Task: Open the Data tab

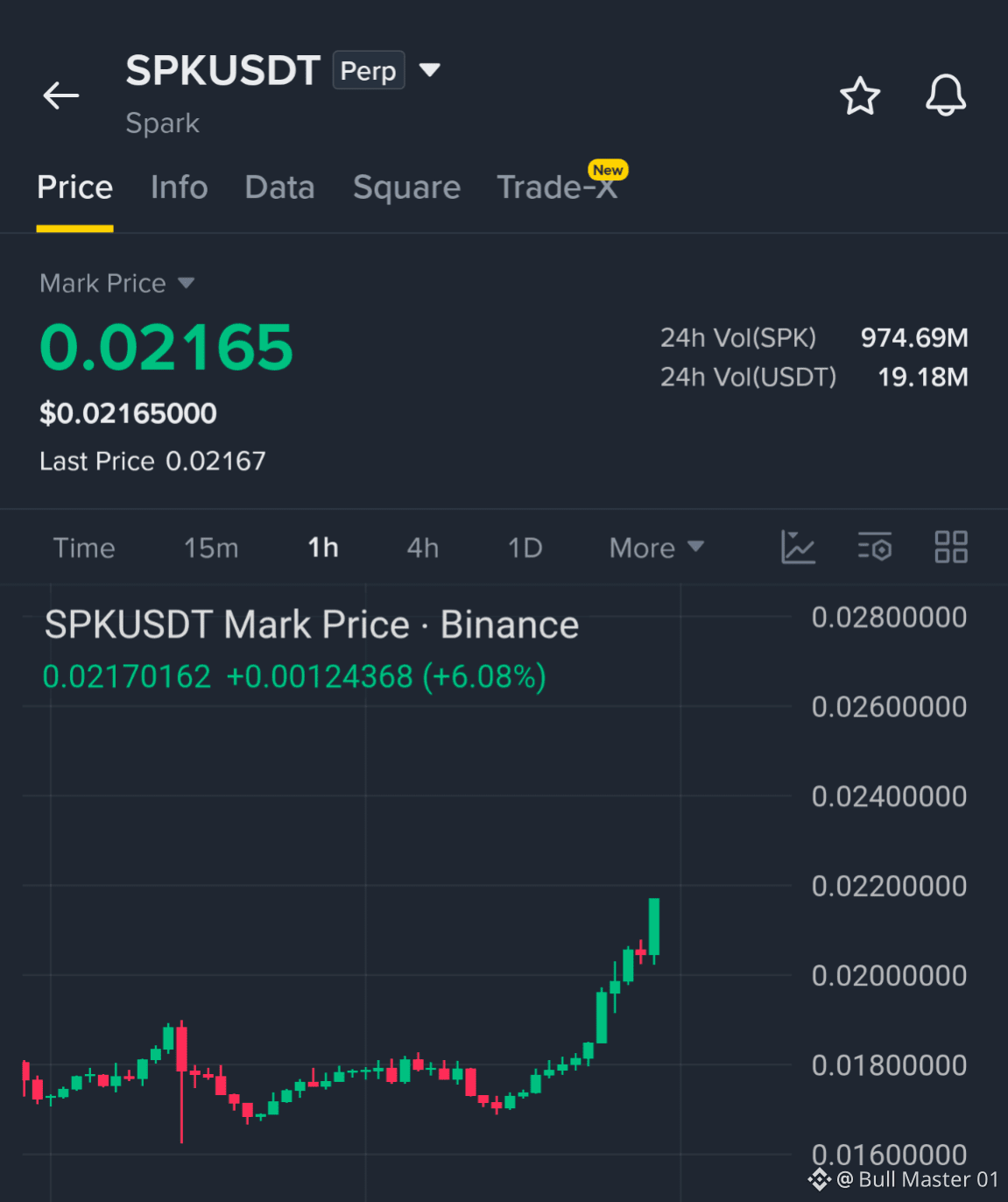Action: pos(279,187)
